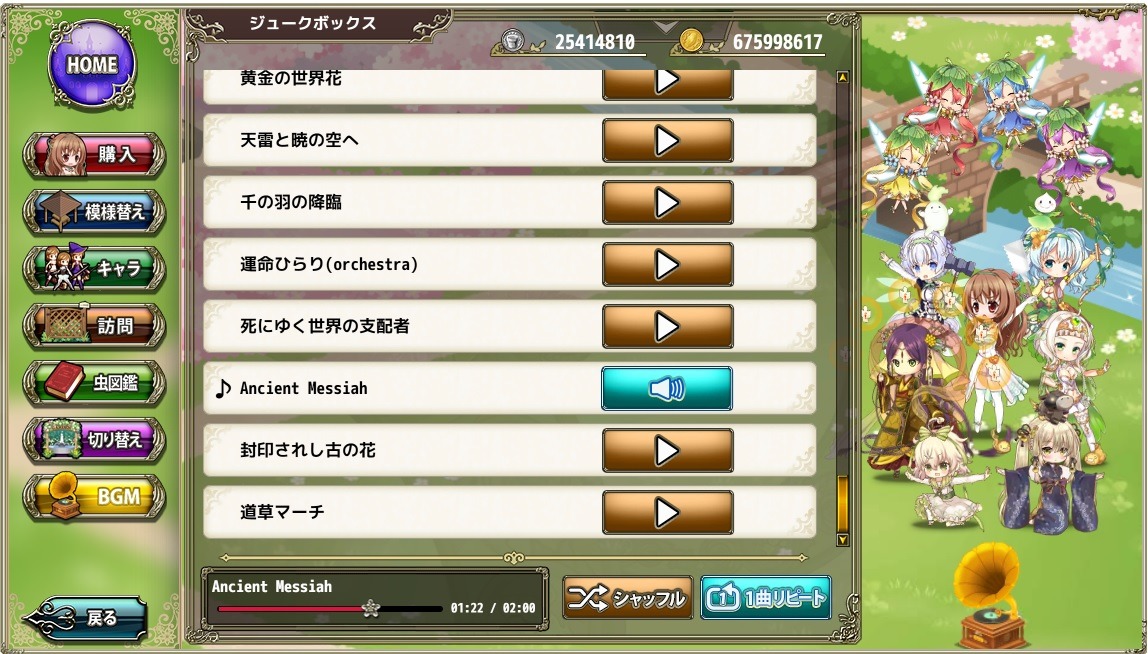Play 運命ひらり(orchestra) track
Screen dimensions: 1148x654
[667, 264]
